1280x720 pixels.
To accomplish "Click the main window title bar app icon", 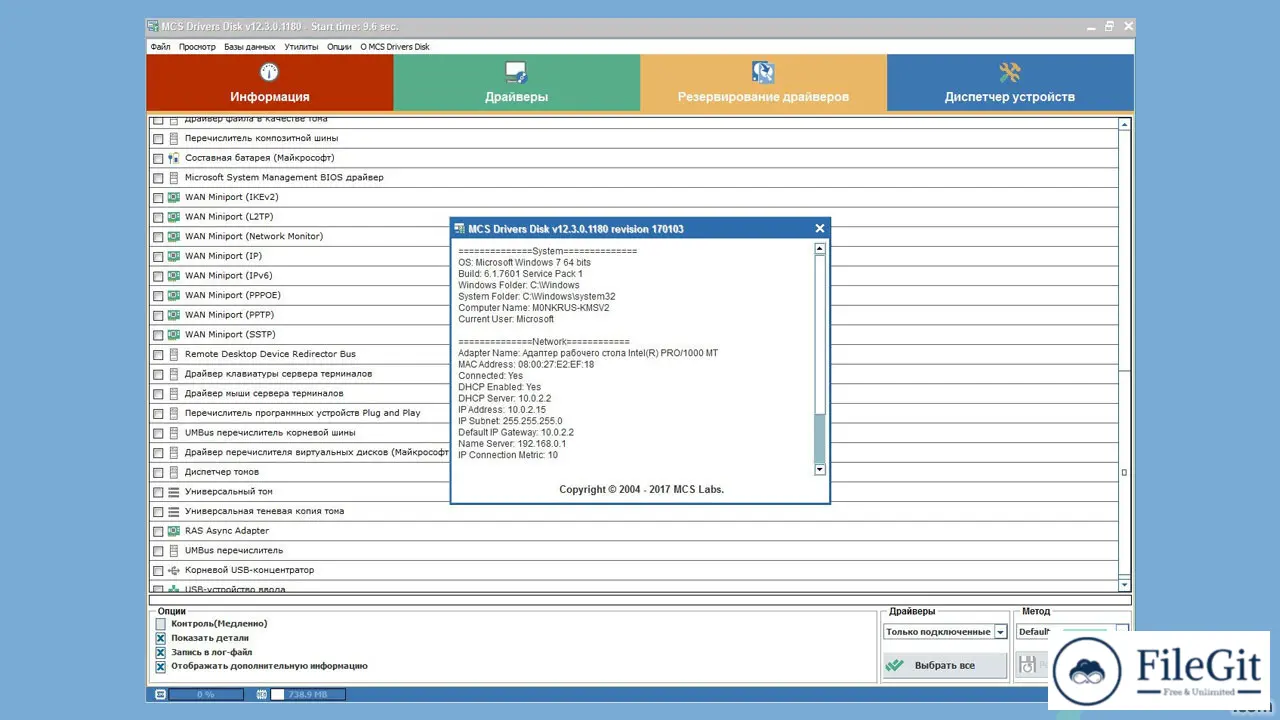I will click(x=153, y=26).
